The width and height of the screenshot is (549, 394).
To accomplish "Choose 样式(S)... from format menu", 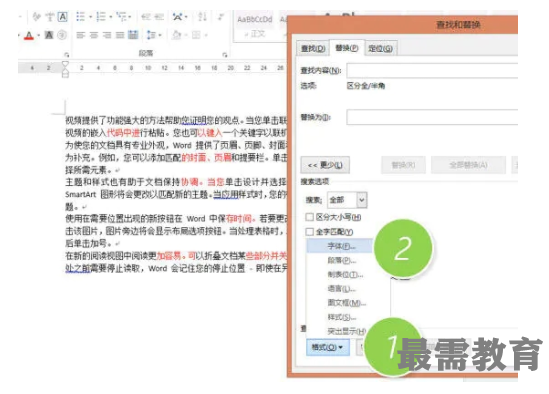I will (342, 317).
